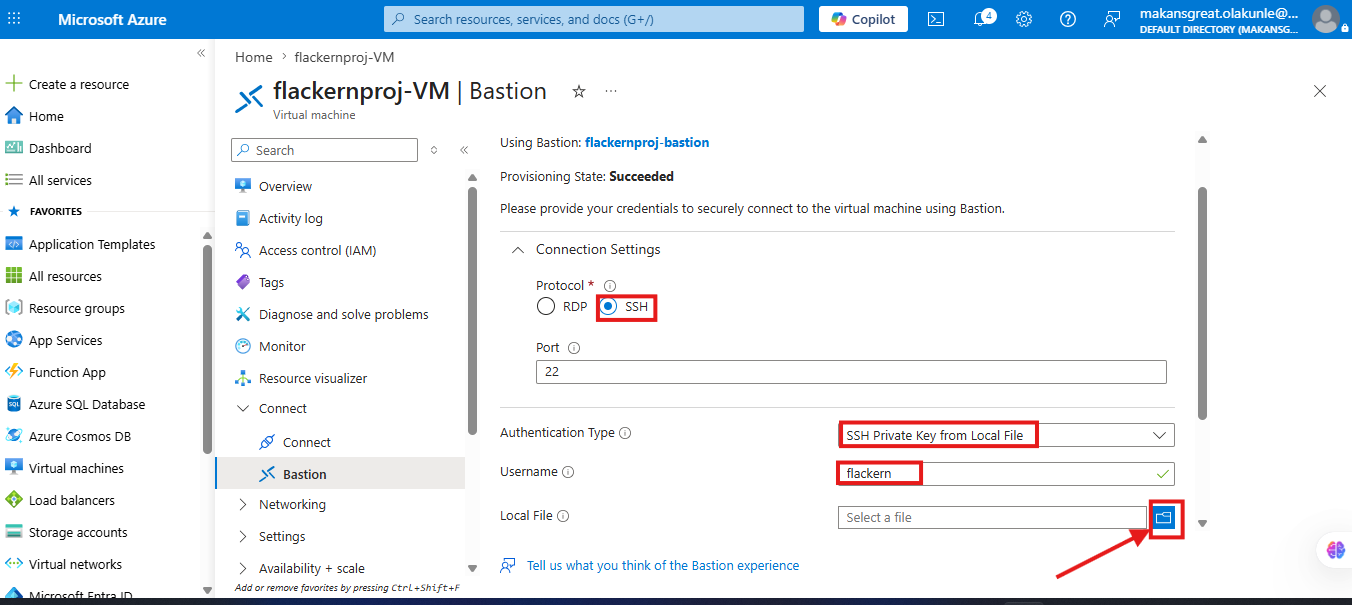Favorite the Bastion page with the star
This screenshot has height=605, width=1352.
pos(578,91)
